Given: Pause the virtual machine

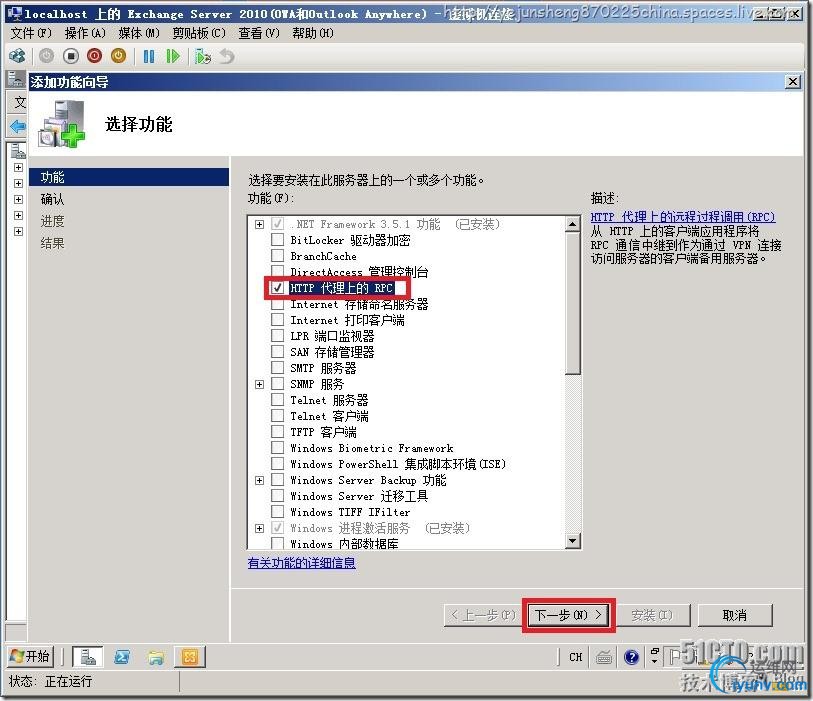Looking at the screenshot, I should click(149, 56).
